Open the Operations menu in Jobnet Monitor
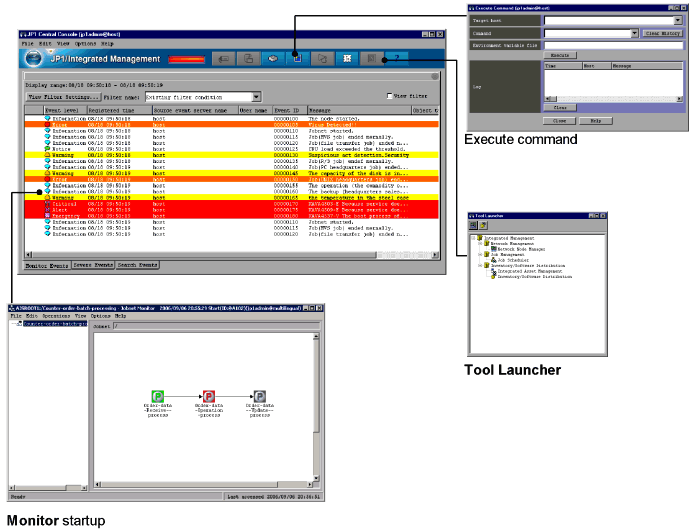The image size is (691, 532). pos(56,316)
